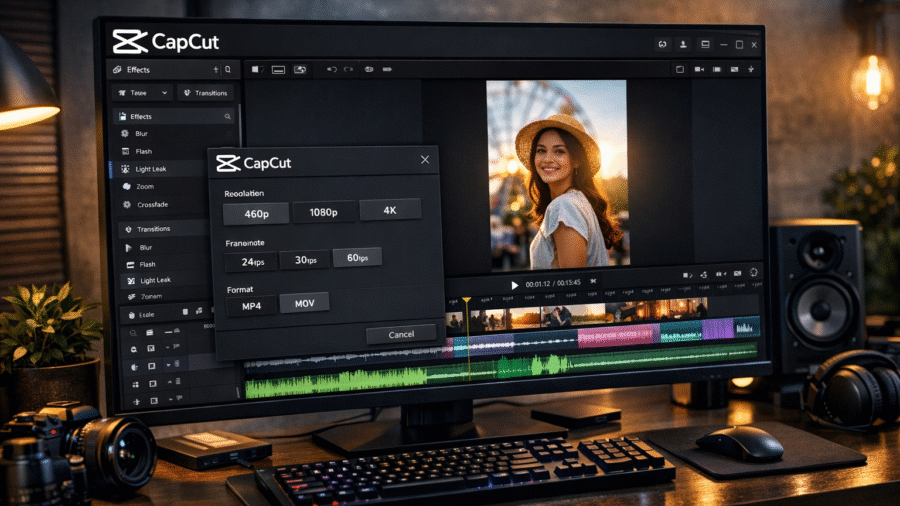Click the forward arrow toolbar icon

387,69
